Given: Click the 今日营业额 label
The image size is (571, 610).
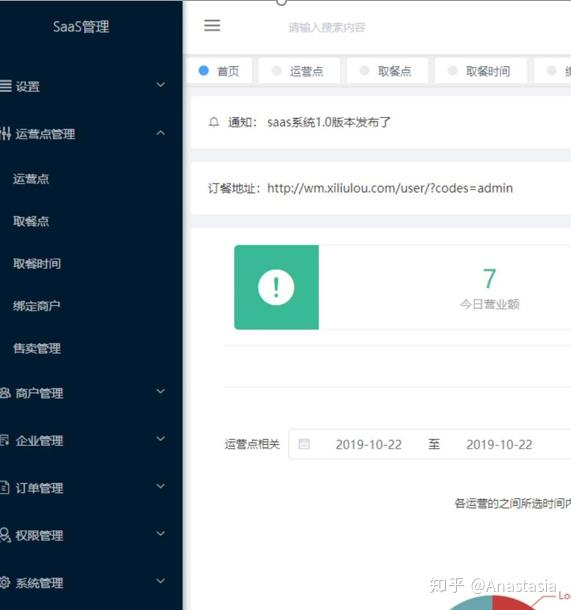Looking at the screenshot, I should click(x=489, y=304).
